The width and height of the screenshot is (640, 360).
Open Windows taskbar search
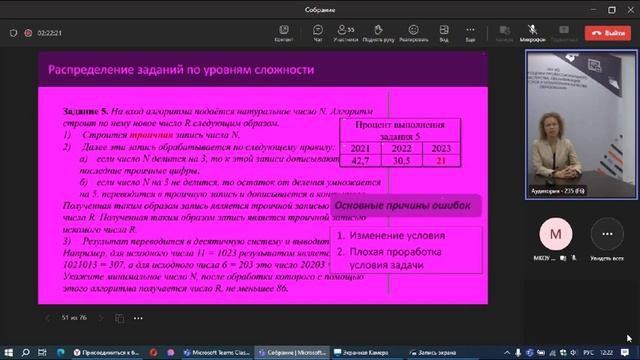click(25, 352)
